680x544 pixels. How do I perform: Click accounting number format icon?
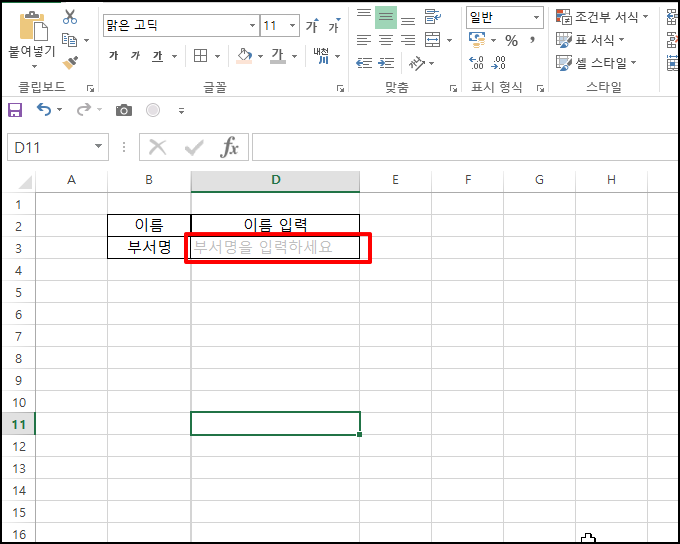point(477,40)
